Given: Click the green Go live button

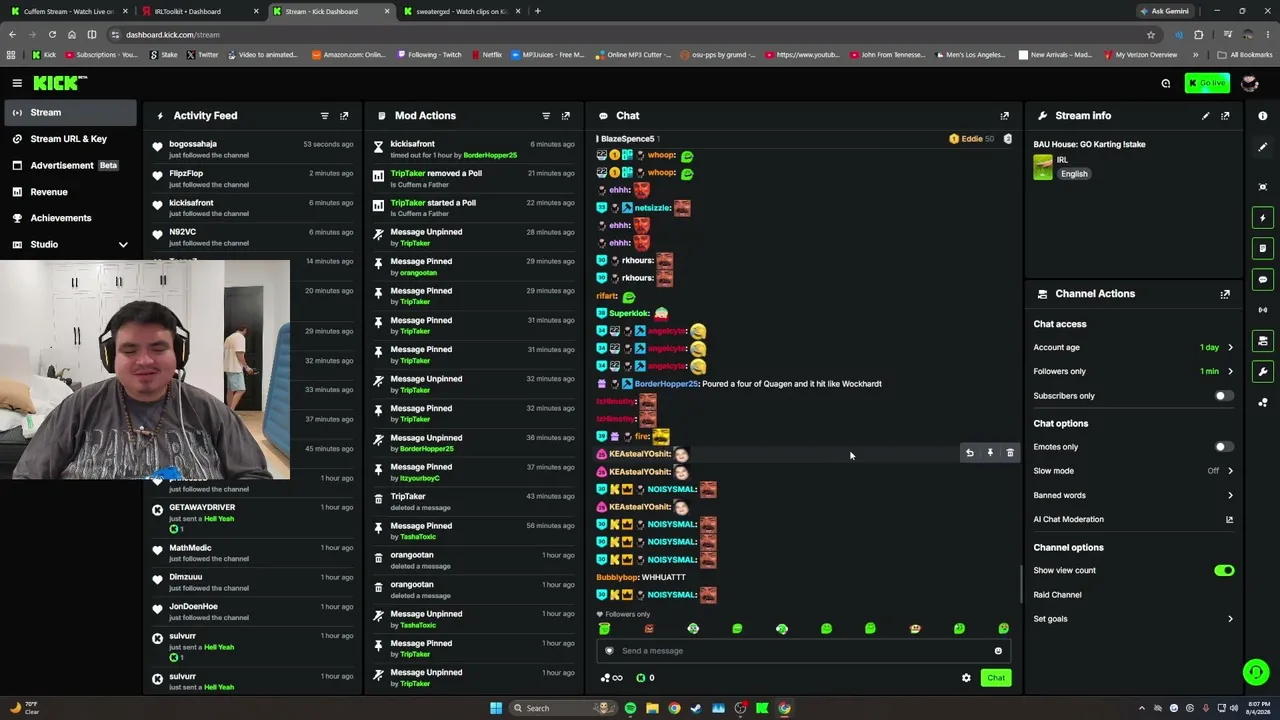Looking at the screenshot, I should click(1207, 83).
